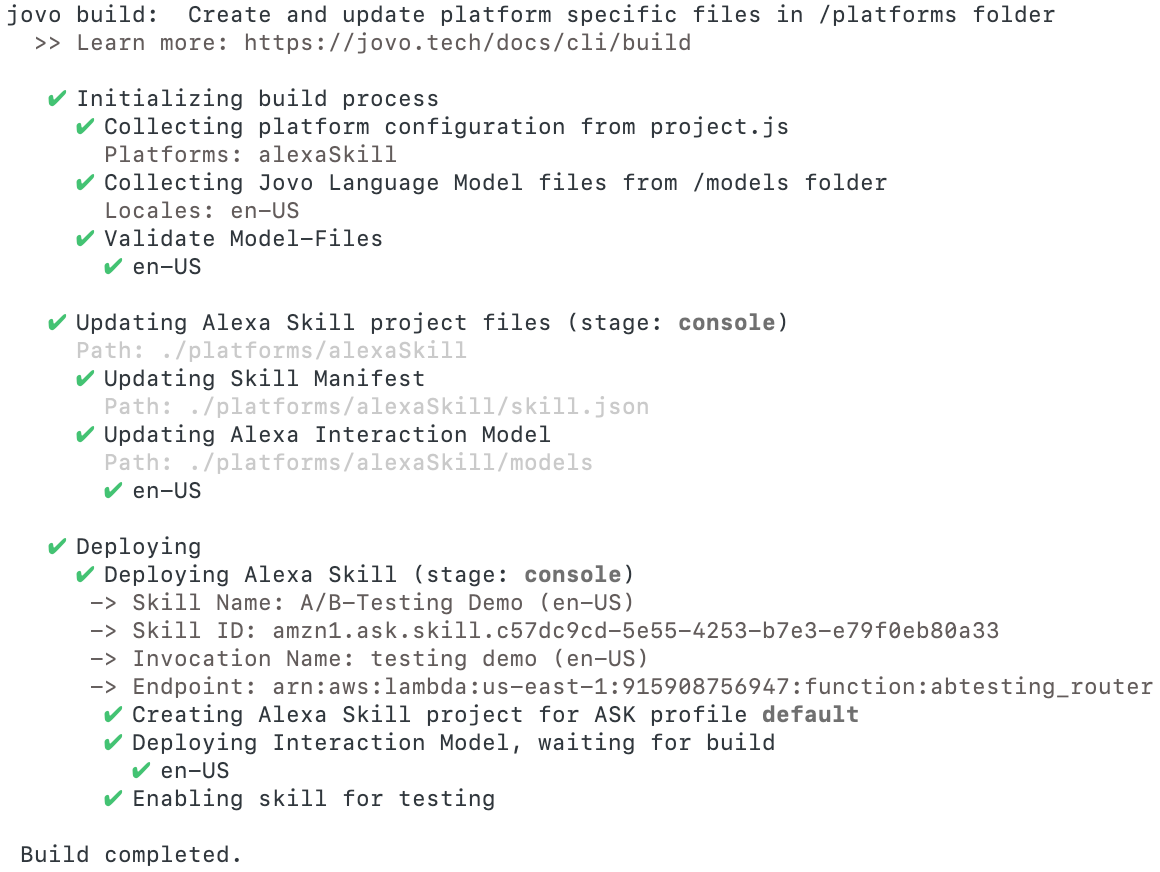Click the checkmark beside "Initializing build process"

(57, 99)
